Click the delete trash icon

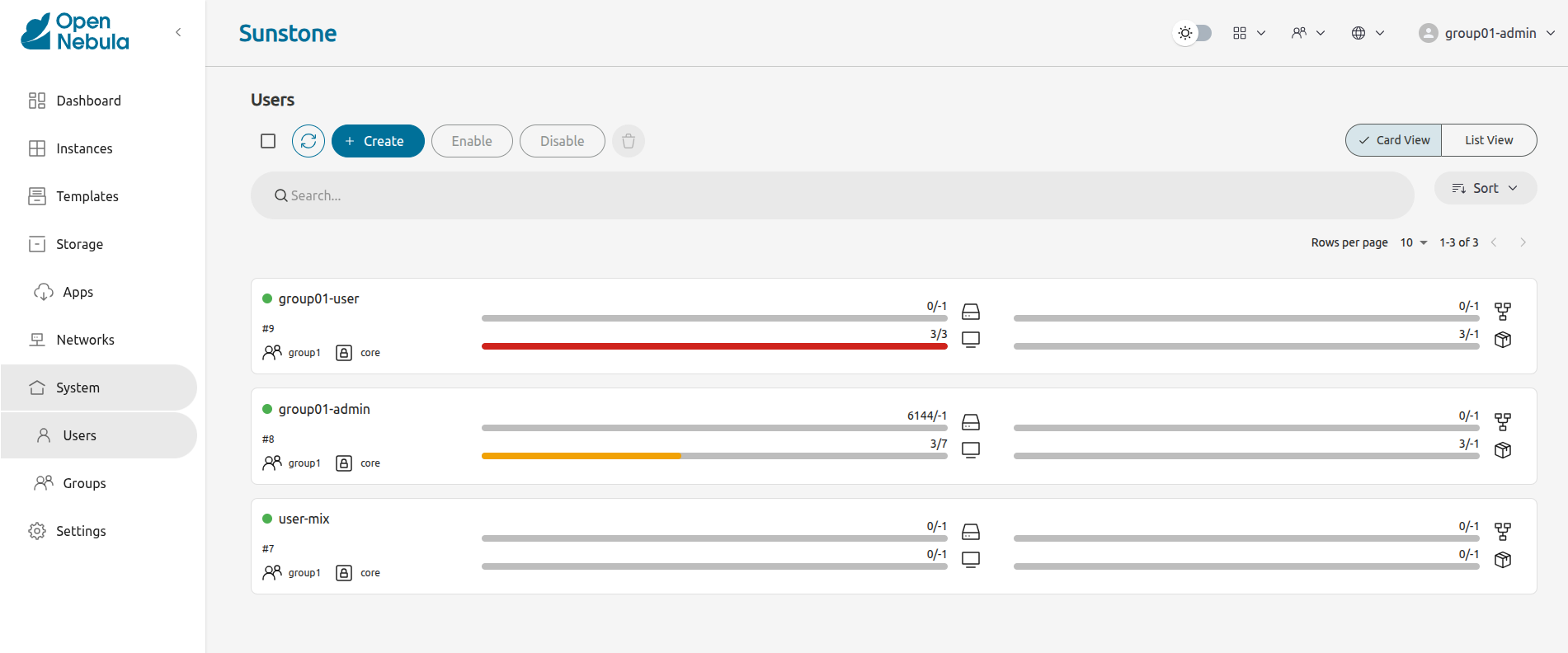(x=629, y=141)
